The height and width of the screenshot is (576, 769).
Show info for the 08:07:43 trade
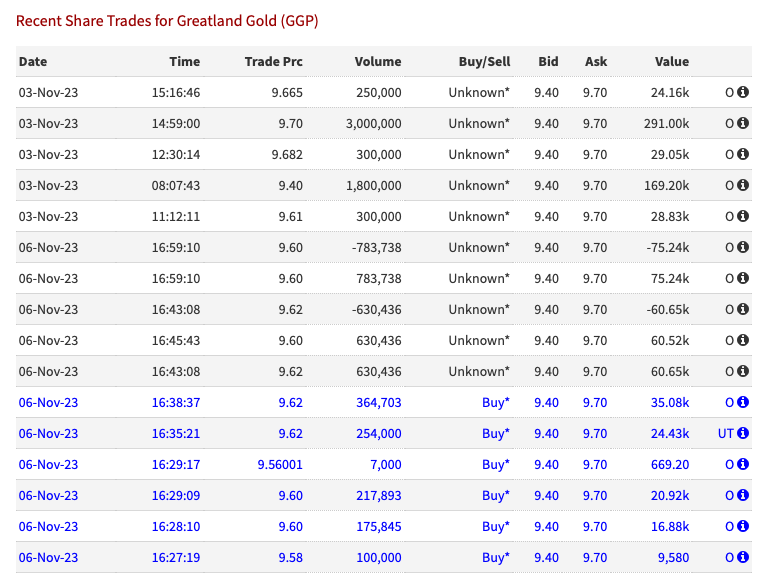click(743, 185)
